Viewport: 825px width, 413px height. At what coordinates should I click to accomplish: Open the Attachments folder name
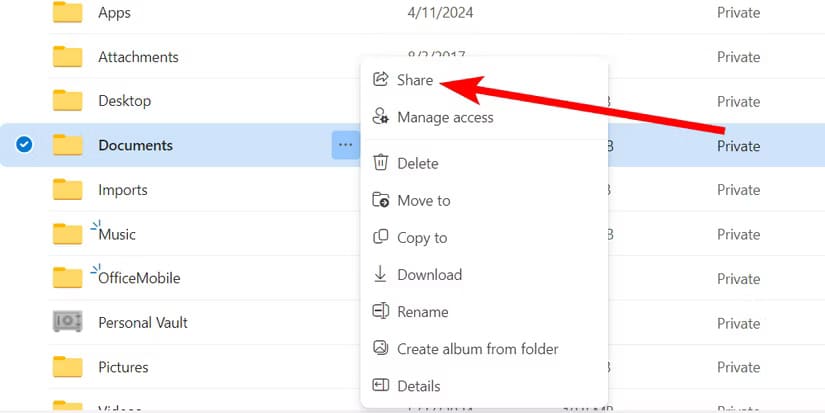[138, 57]
